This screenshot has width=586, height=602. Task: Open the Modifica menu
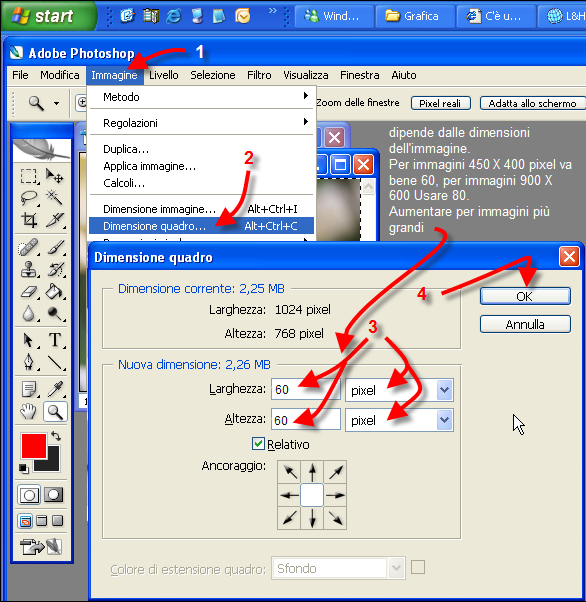[60, 75]
